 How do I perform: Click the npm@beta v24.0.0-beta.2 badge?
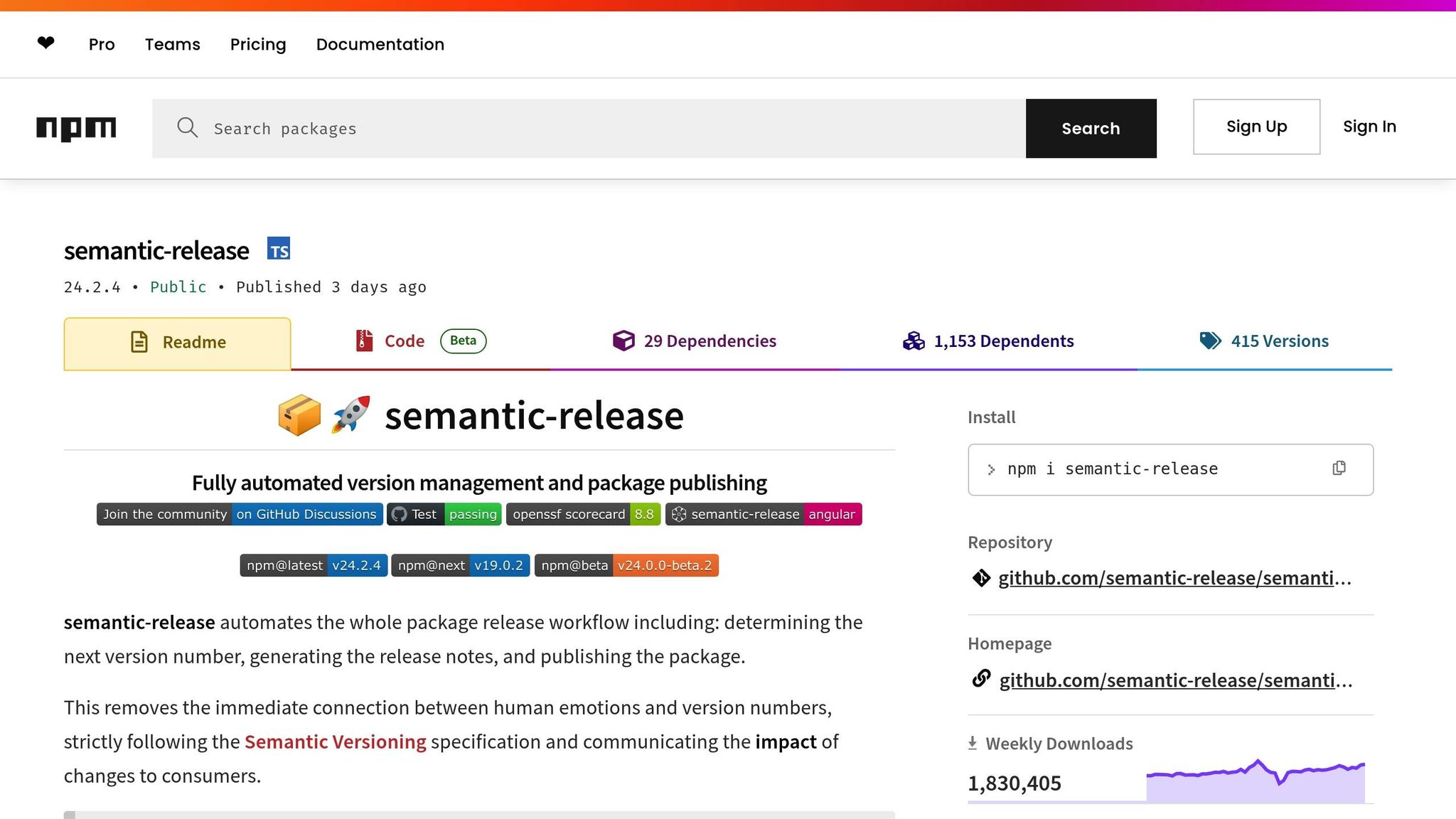[x=626, y=565]
